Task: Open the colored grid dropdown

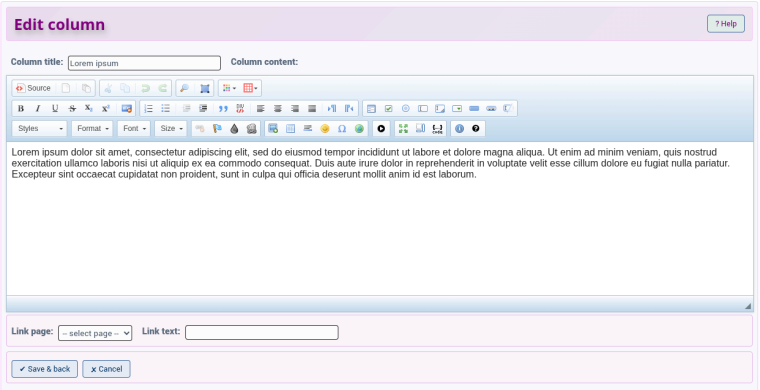Action: 229,88
